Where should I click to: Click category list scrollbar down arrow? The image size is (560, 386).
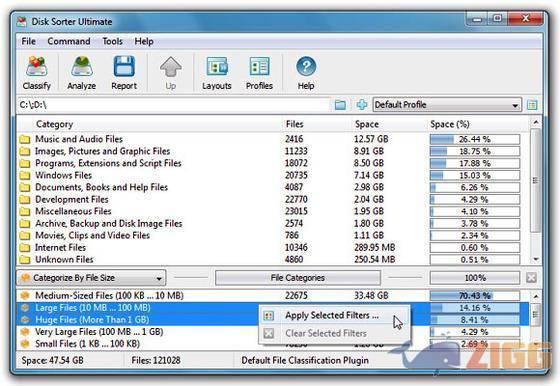[536, 260]
